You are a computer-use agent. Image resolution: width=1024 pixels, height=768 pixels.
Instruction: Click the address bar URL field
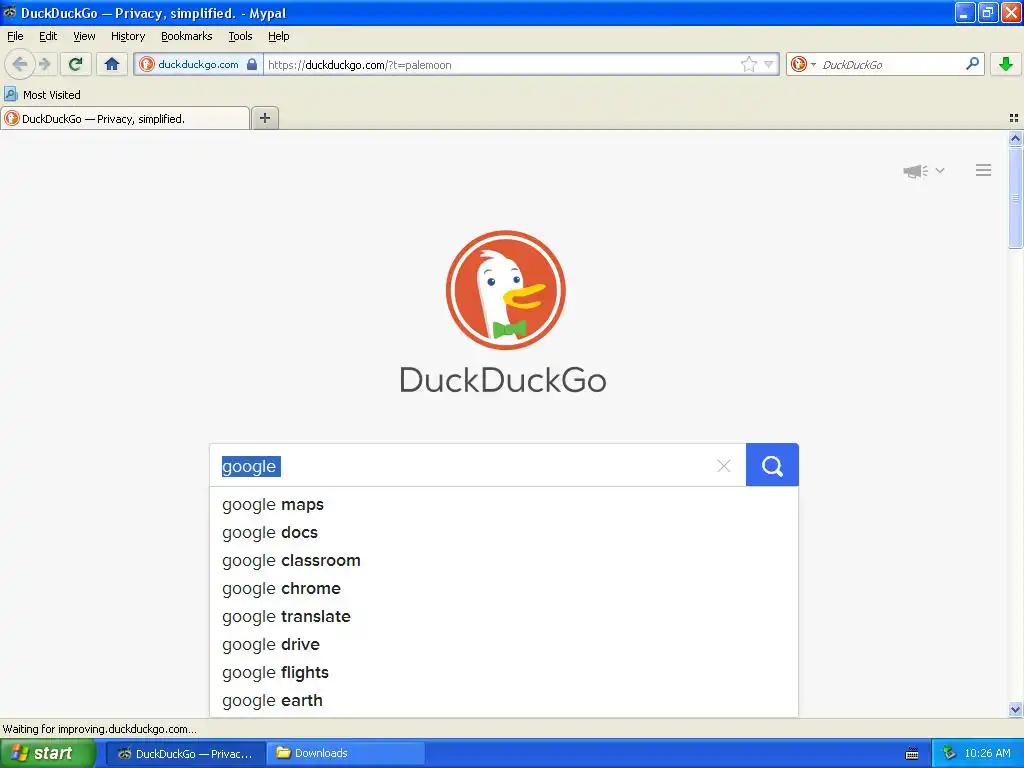[501, 65]
